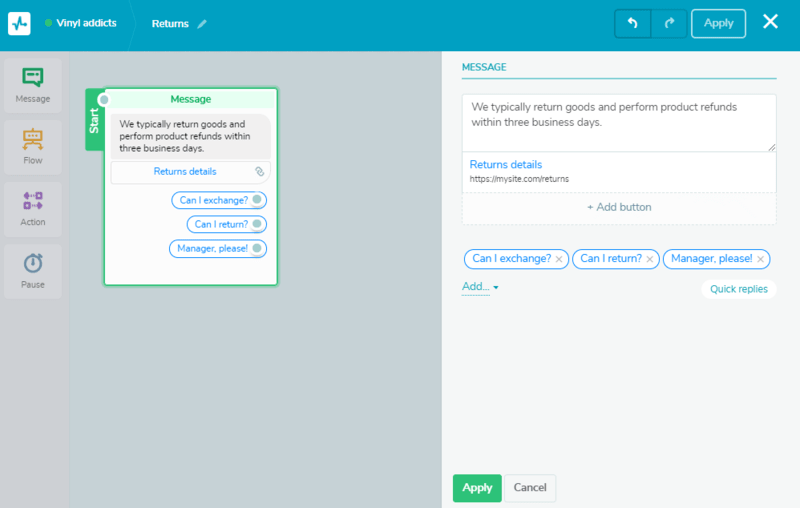Click connector dot on 'Can I exchange?' node

pos(257,199)
